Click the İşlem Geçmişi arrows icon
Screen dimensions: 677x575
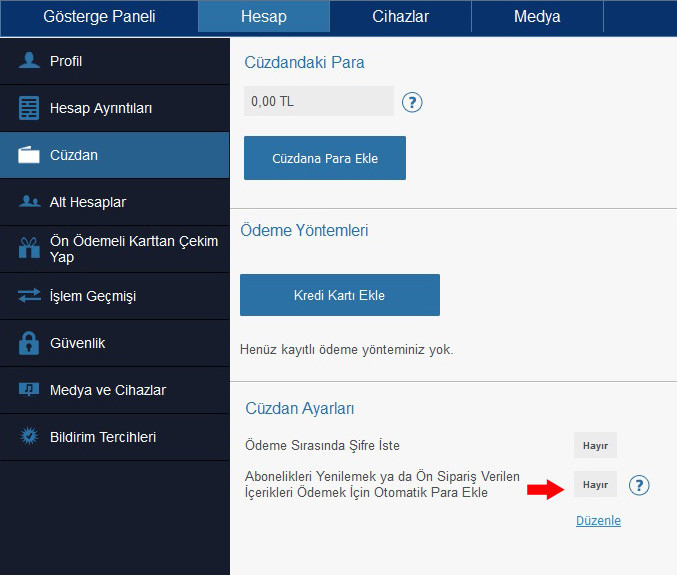29,296
